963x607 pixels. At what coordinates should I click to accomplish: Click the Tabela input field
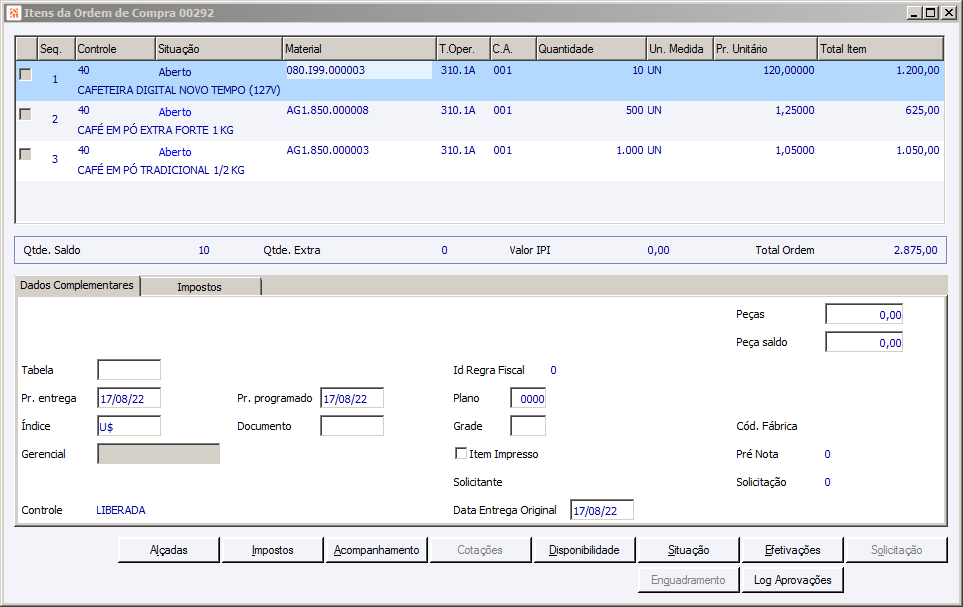coord(128,370)
